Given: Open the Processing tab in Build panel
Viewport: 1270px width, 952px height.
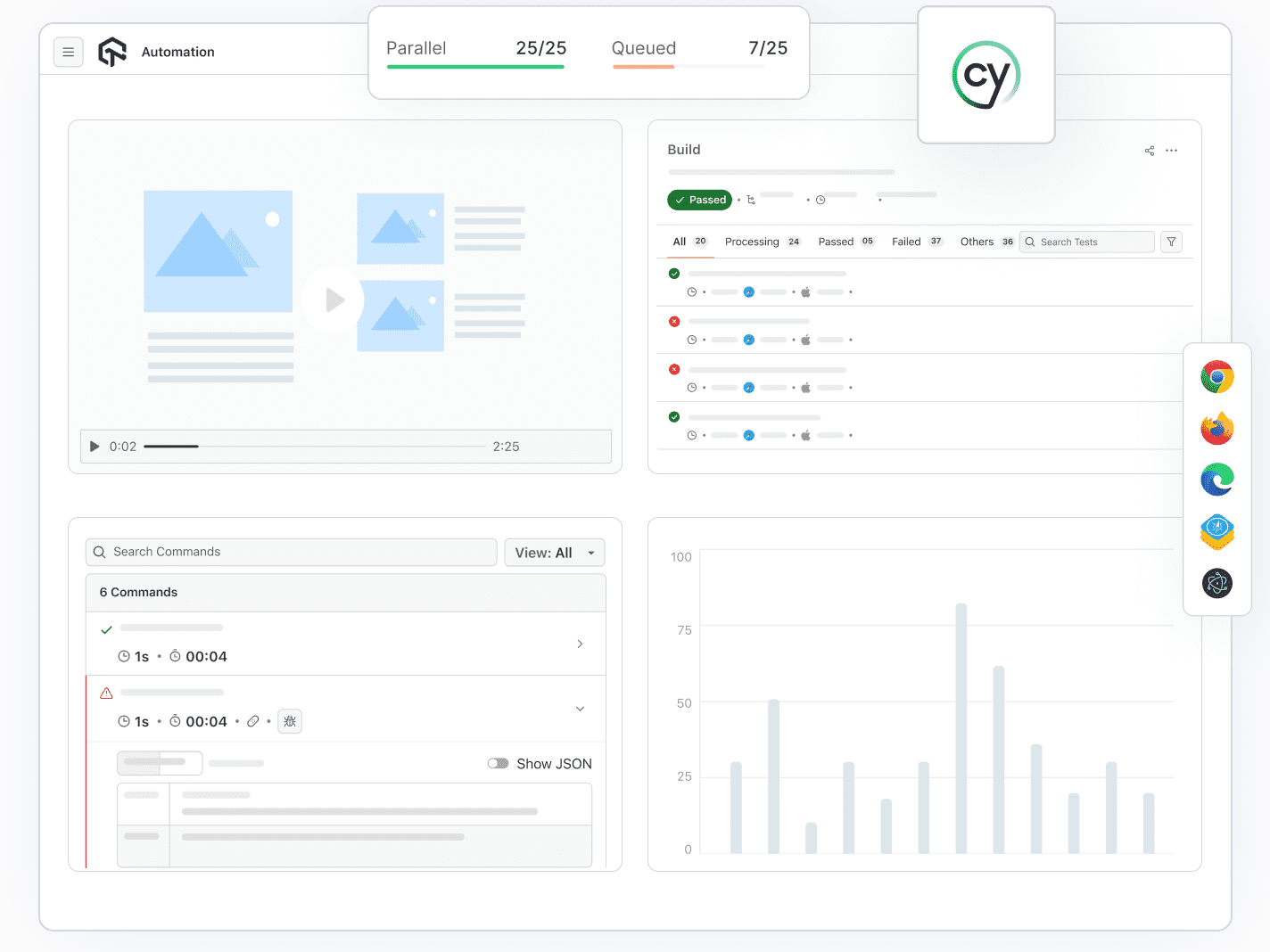Looking at the screenshot, I should click(752, 241).
